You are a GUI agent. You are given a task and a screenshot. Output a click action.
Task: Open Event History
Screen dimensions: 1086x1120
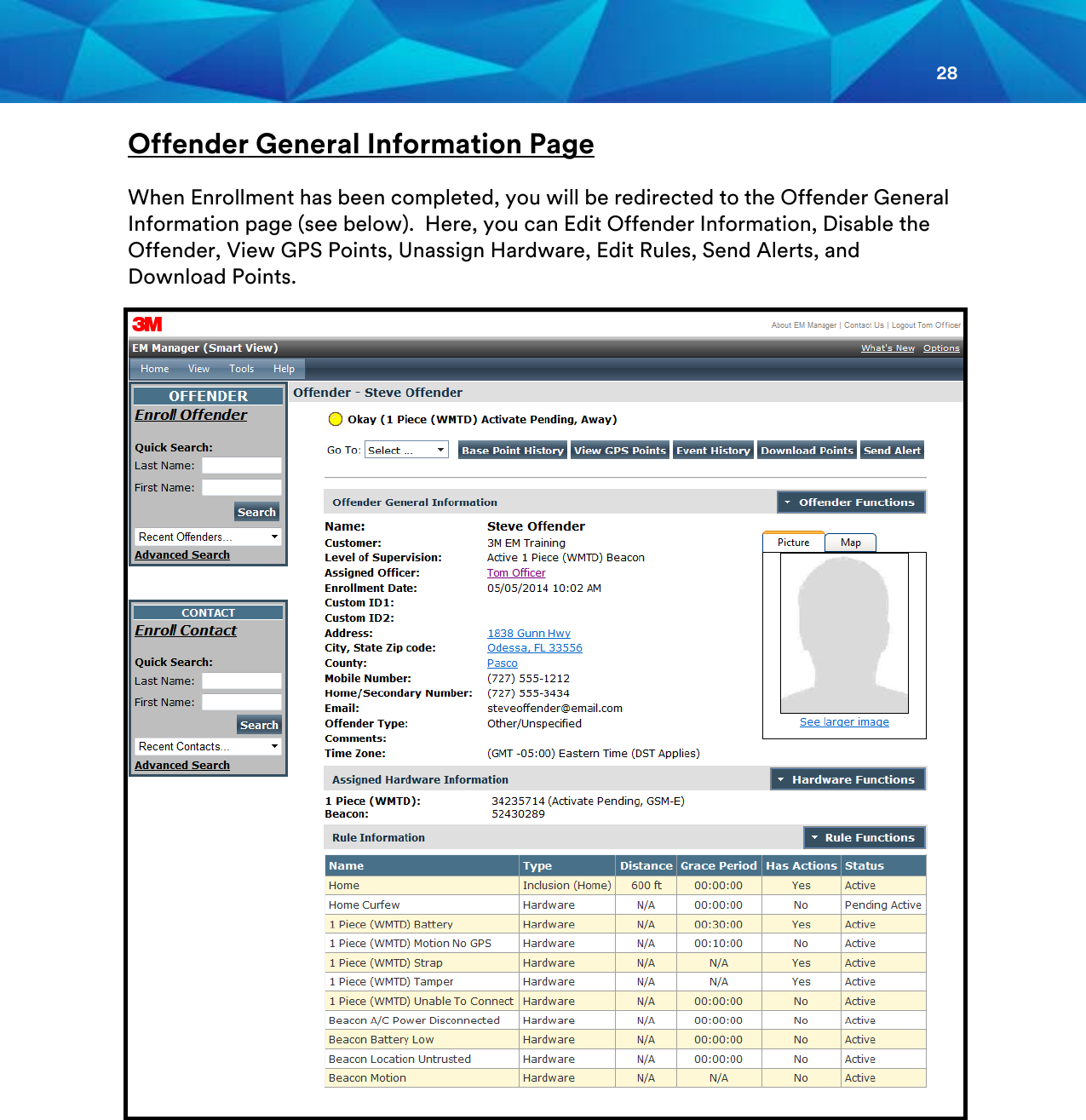[x=713, y=451]
